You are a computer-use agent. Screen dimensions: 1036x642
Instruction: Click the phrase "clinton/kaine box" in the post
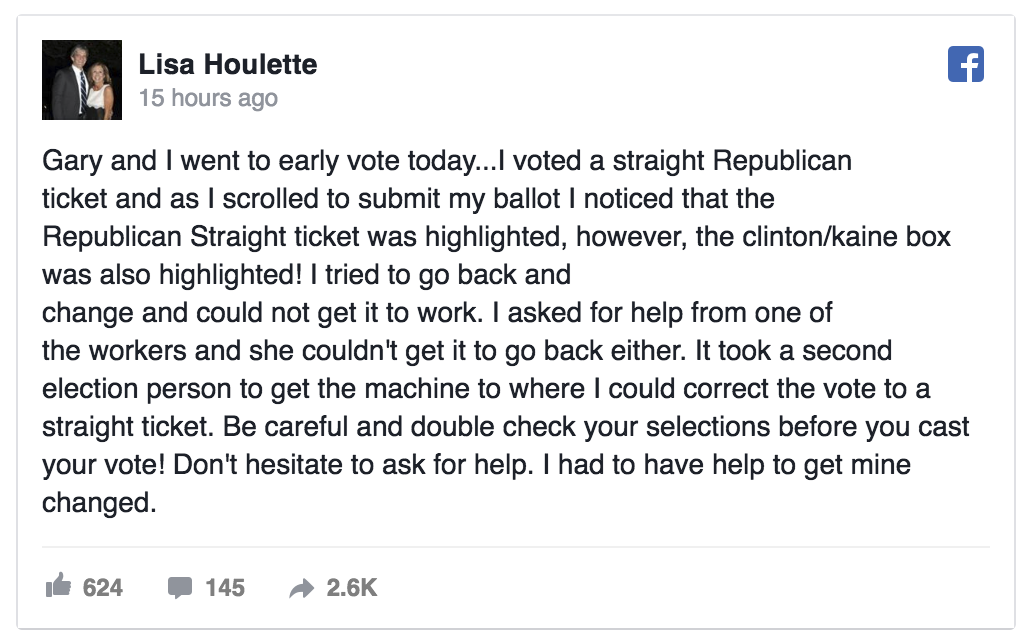pos(846,236)
